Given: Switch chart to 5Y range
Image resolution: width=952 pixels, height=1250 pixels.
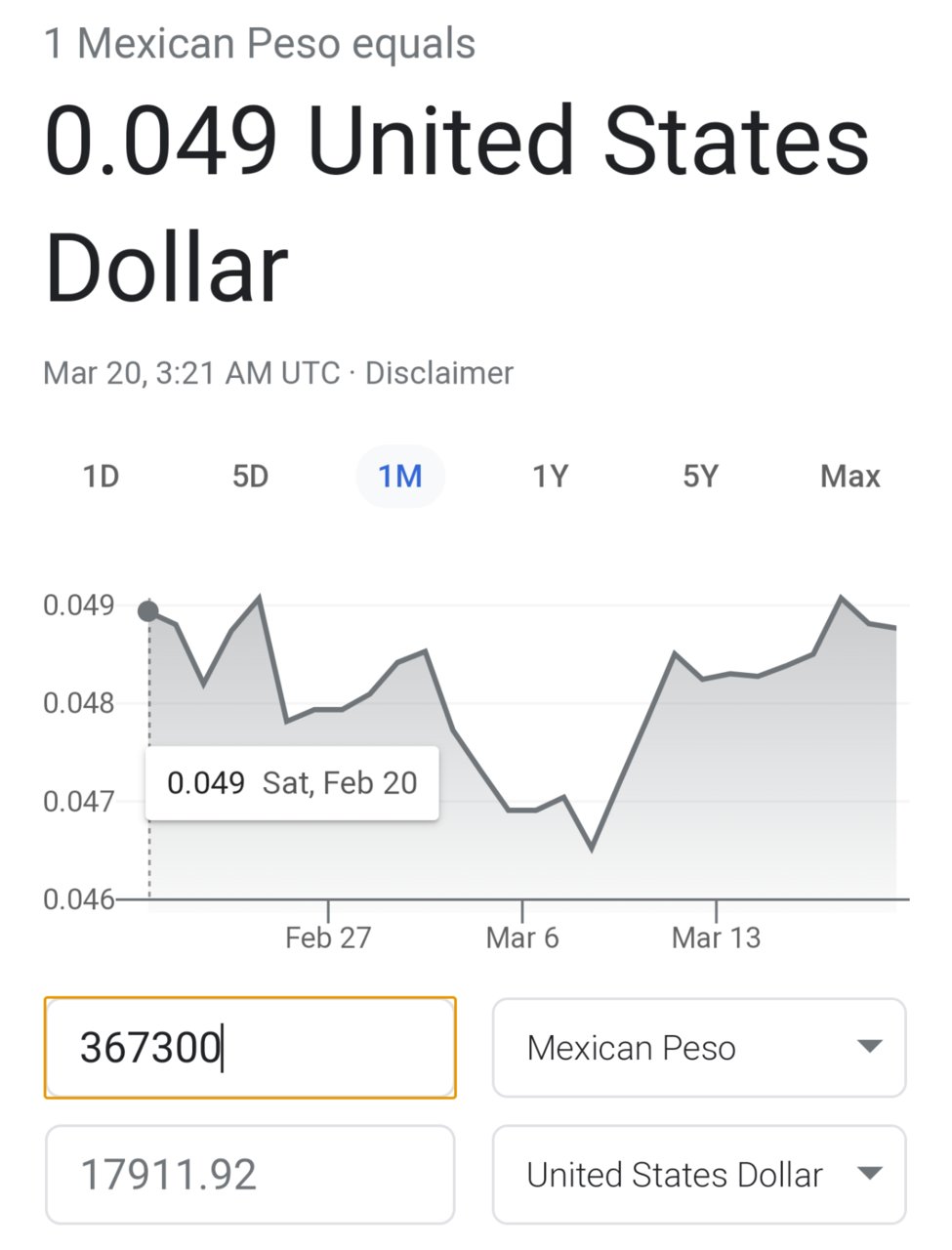Looking at the screenshot, I should [x=700, y=477].
